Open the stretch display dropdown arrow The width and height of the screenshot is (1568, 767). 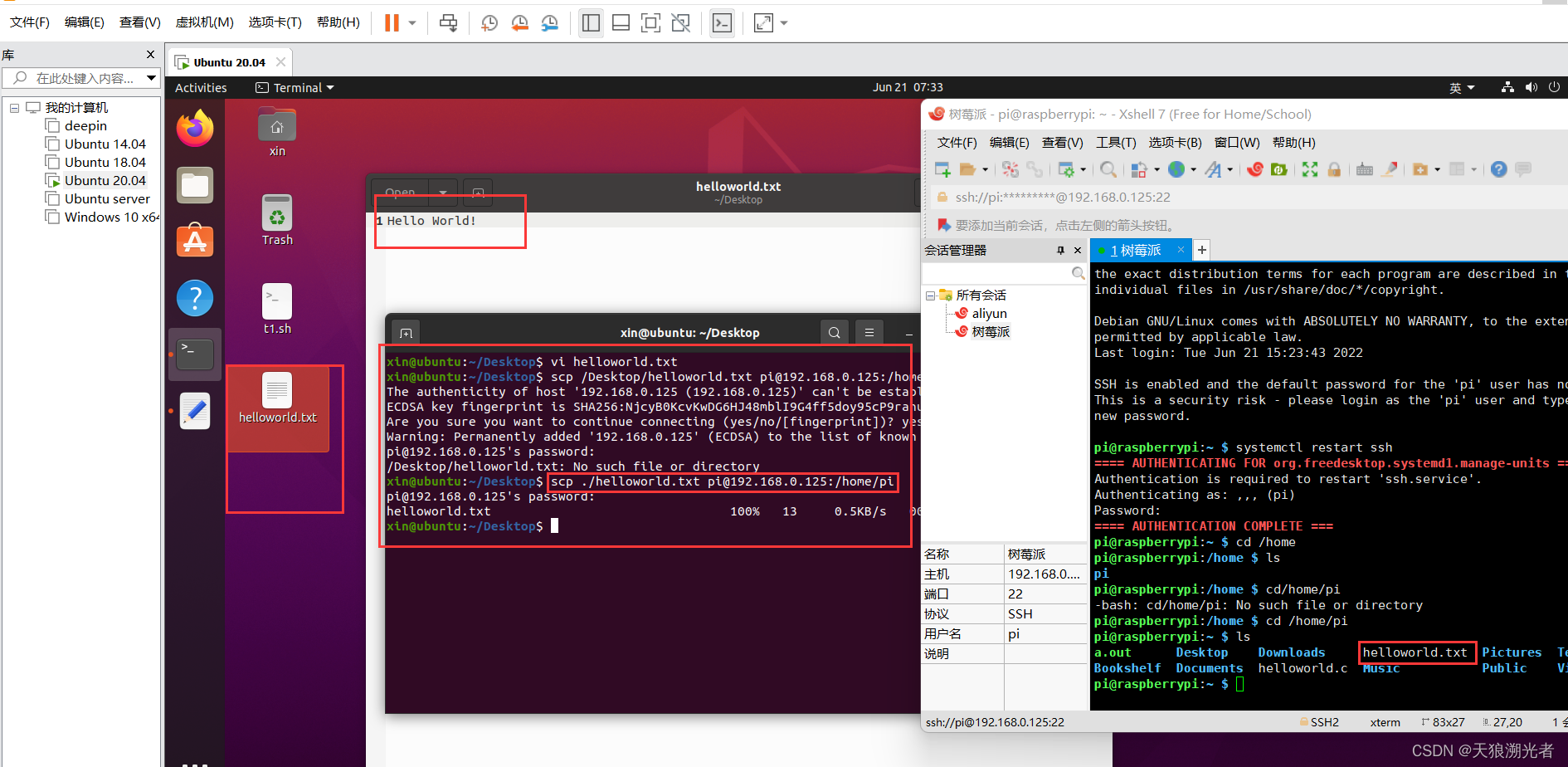click(784, 22)
